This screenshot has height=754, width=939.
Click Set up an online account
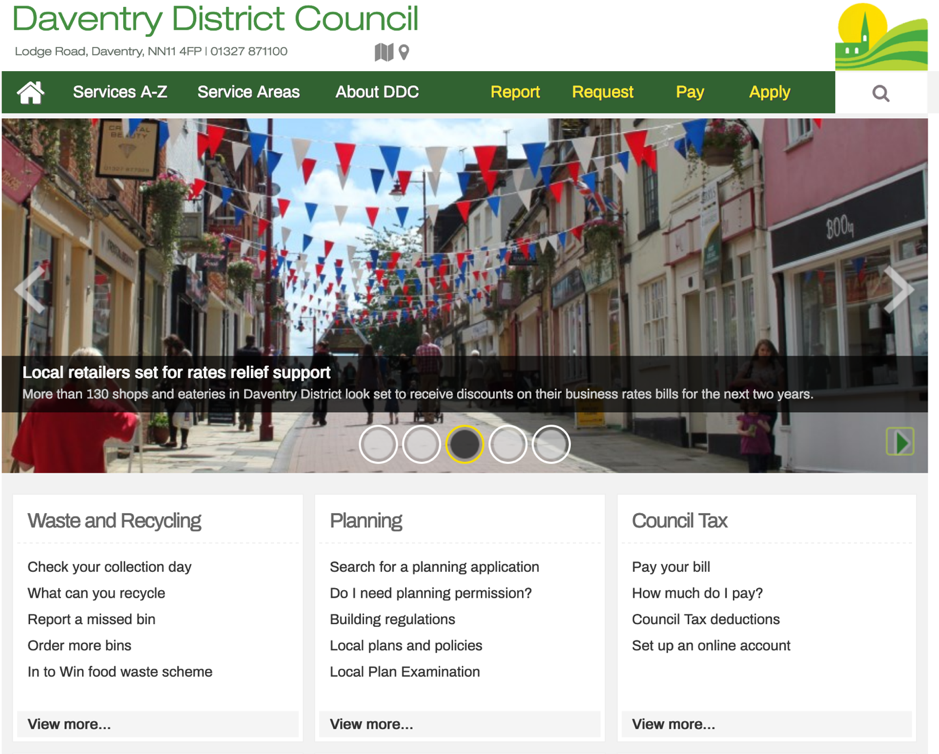711,646
